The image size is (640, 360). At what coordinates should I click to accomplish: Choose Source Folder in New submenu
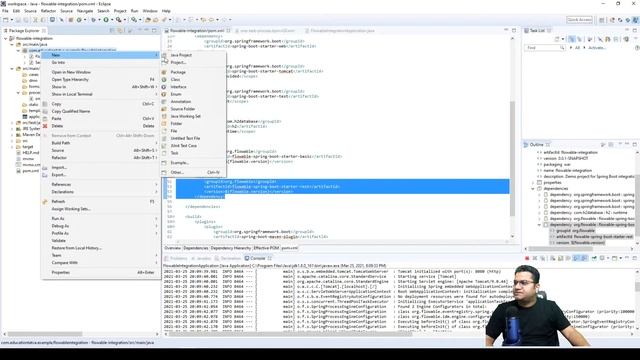click(x=182, y=109)
